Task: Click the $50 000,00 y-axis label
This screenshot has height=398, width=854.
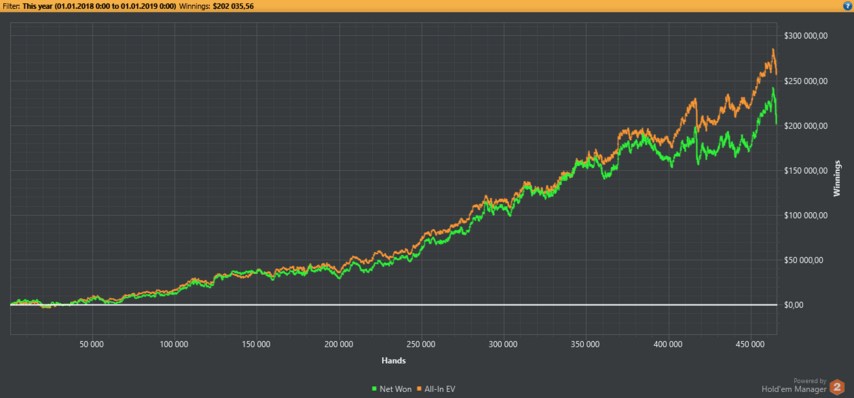Action: tap(804, 260)
